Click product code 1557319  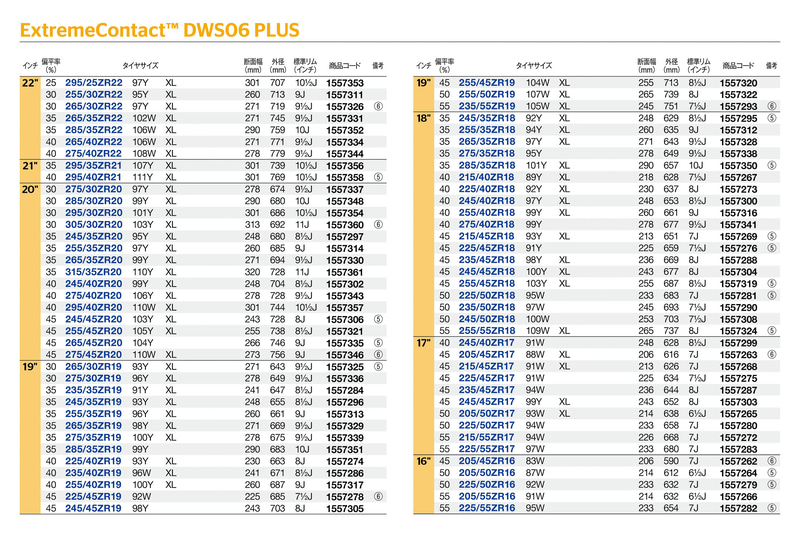click(x=738, y=284)
